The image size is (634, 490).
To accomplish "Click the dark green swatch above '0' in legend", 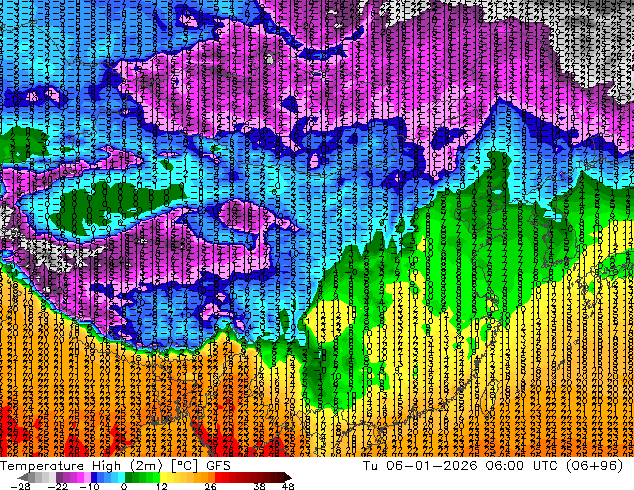I will [129, 477].
